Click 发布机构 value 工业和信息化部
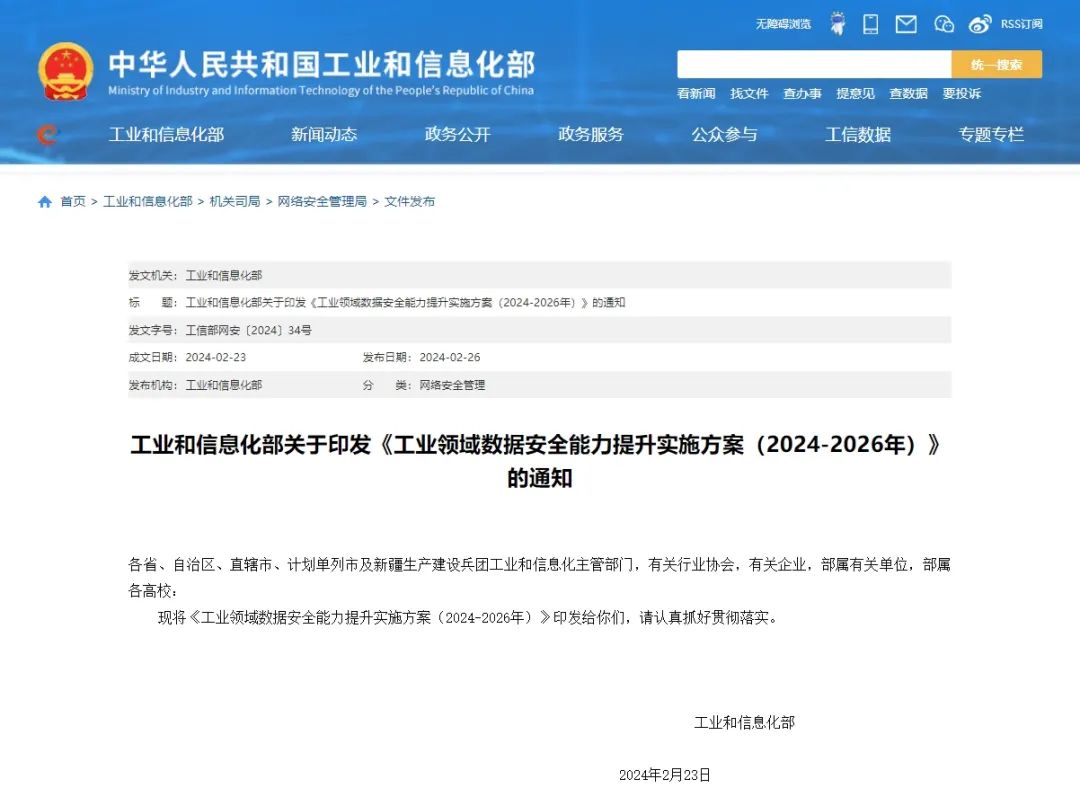 pyautogui.click(x=224, y=385)
